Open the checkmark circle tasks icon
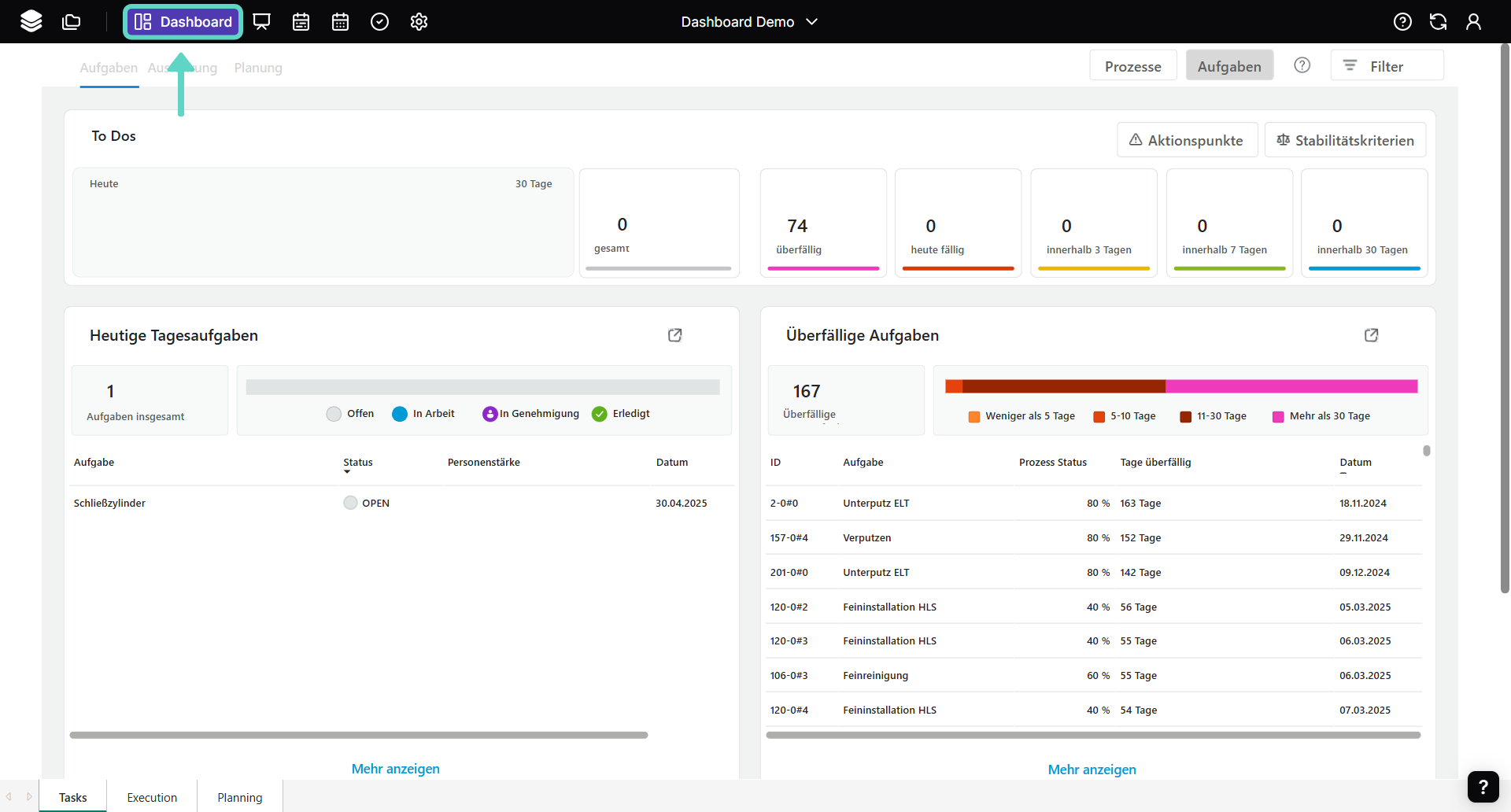Screen dimensions: 1511x812 click(x=379, y=21)
